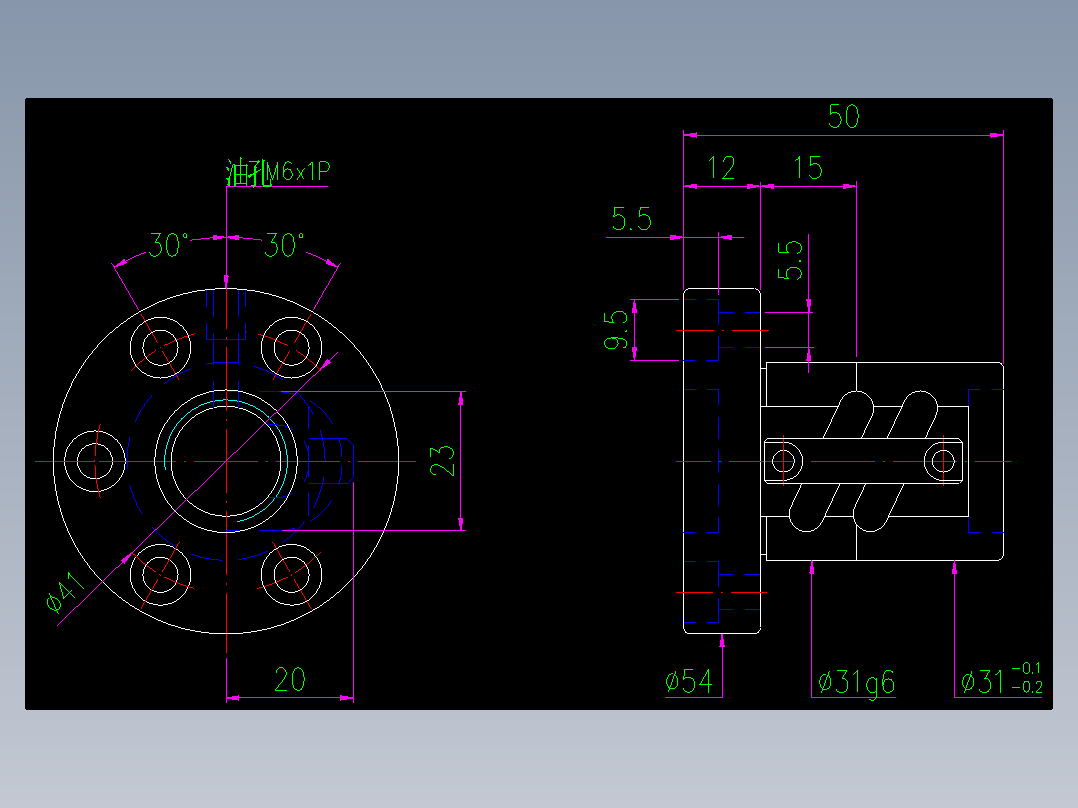Select the 15 length dimension

pos(808,167)
